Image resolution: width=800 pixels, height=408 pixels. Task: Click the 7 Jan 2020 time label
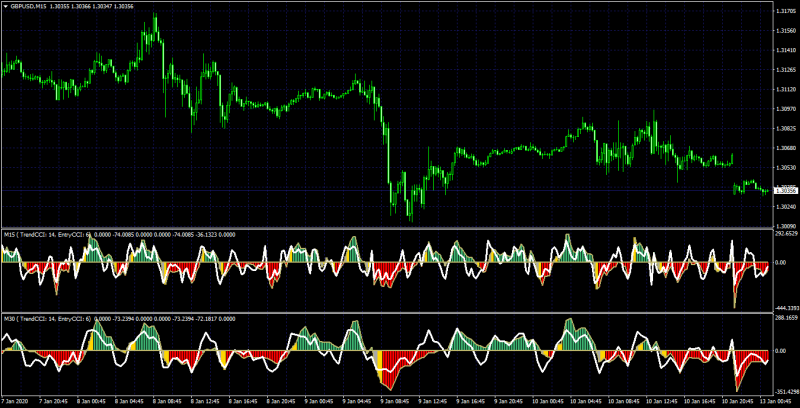pos(15,402)
